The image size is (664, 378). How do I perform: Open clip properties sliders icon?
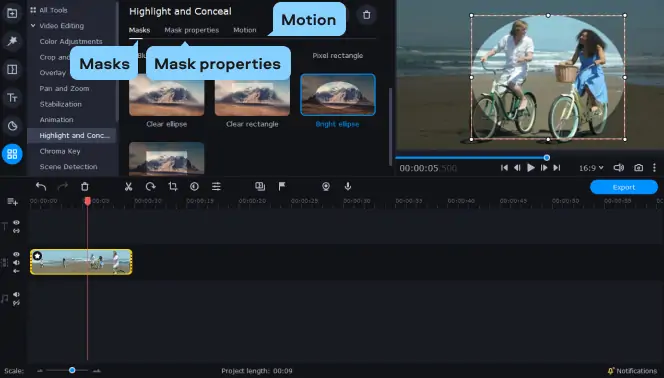click(216, 186)
